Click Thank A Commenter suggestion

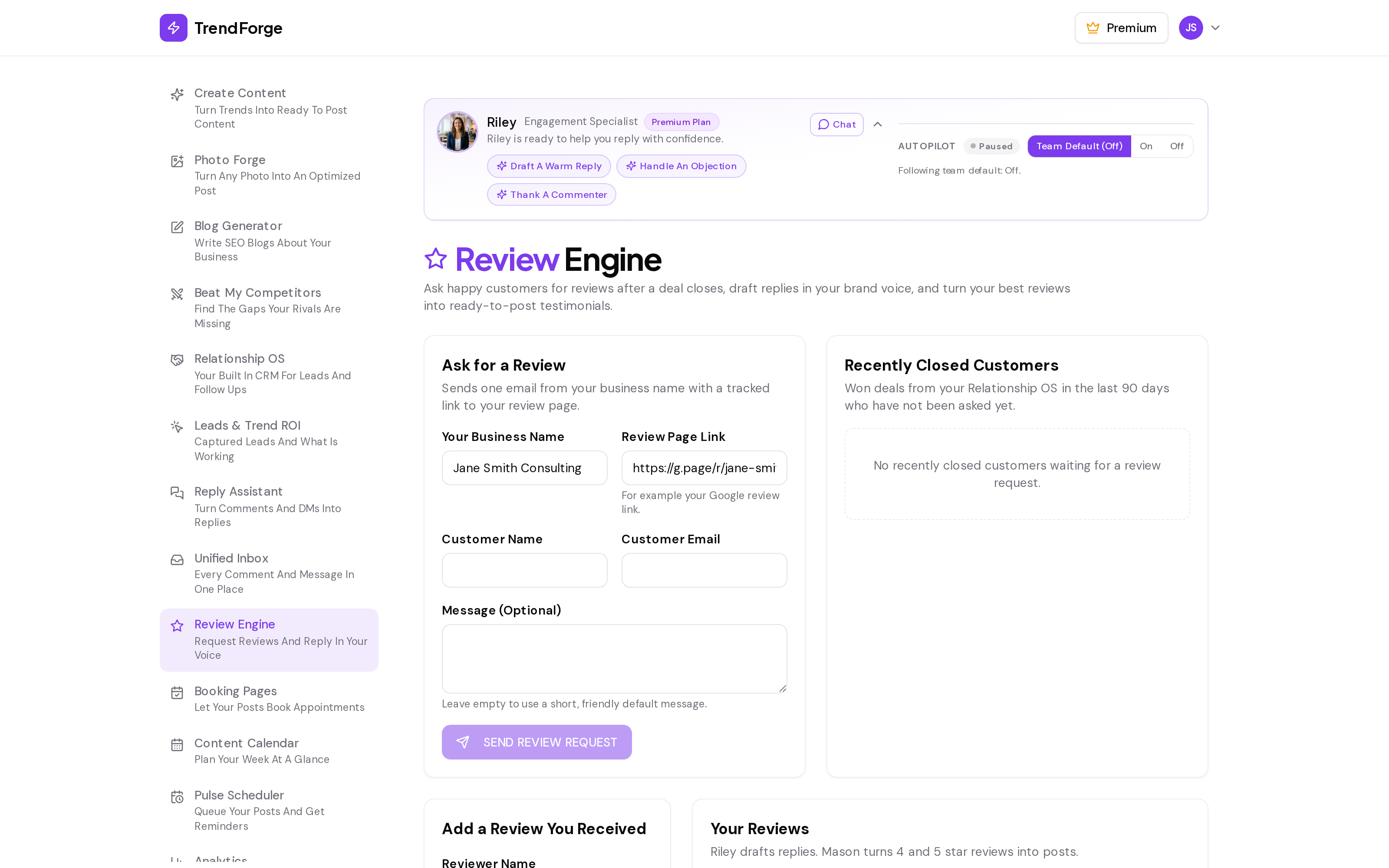tap(551, 194)
